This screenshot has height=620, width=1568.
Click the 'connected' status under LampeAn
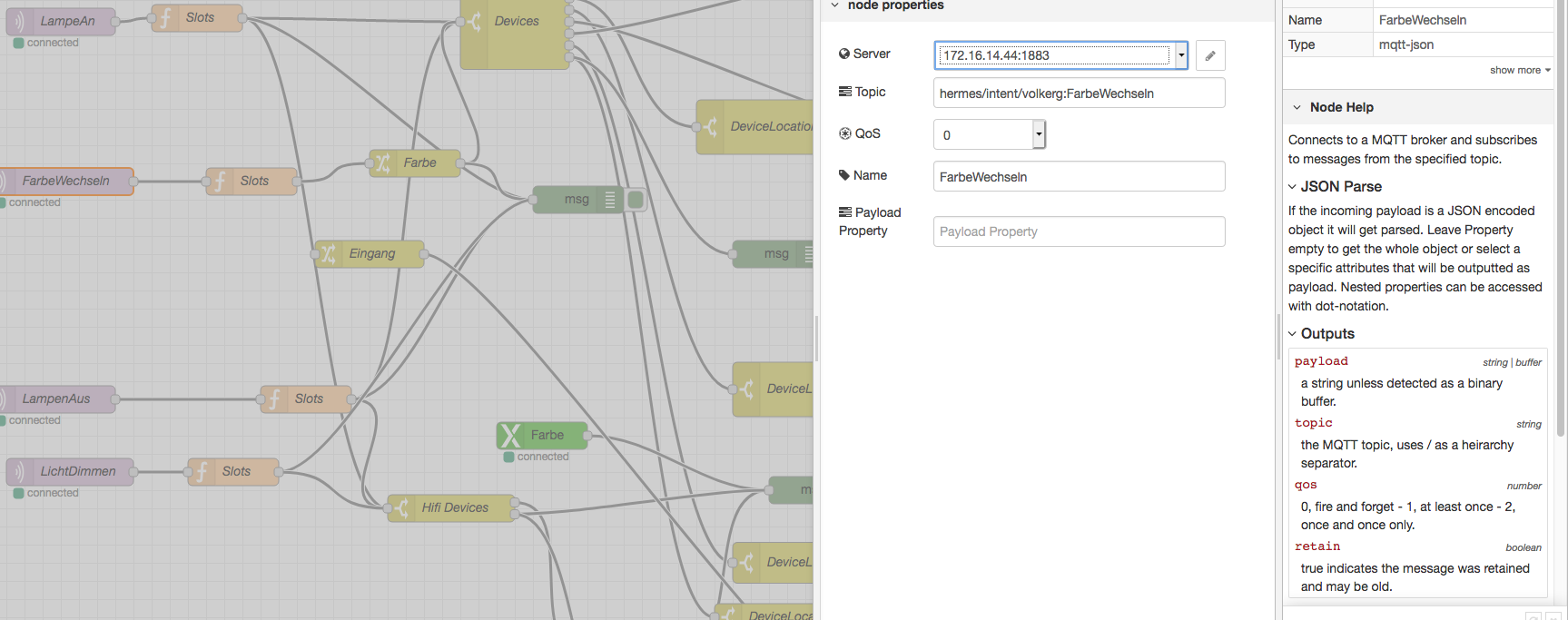tap(53, 43)
